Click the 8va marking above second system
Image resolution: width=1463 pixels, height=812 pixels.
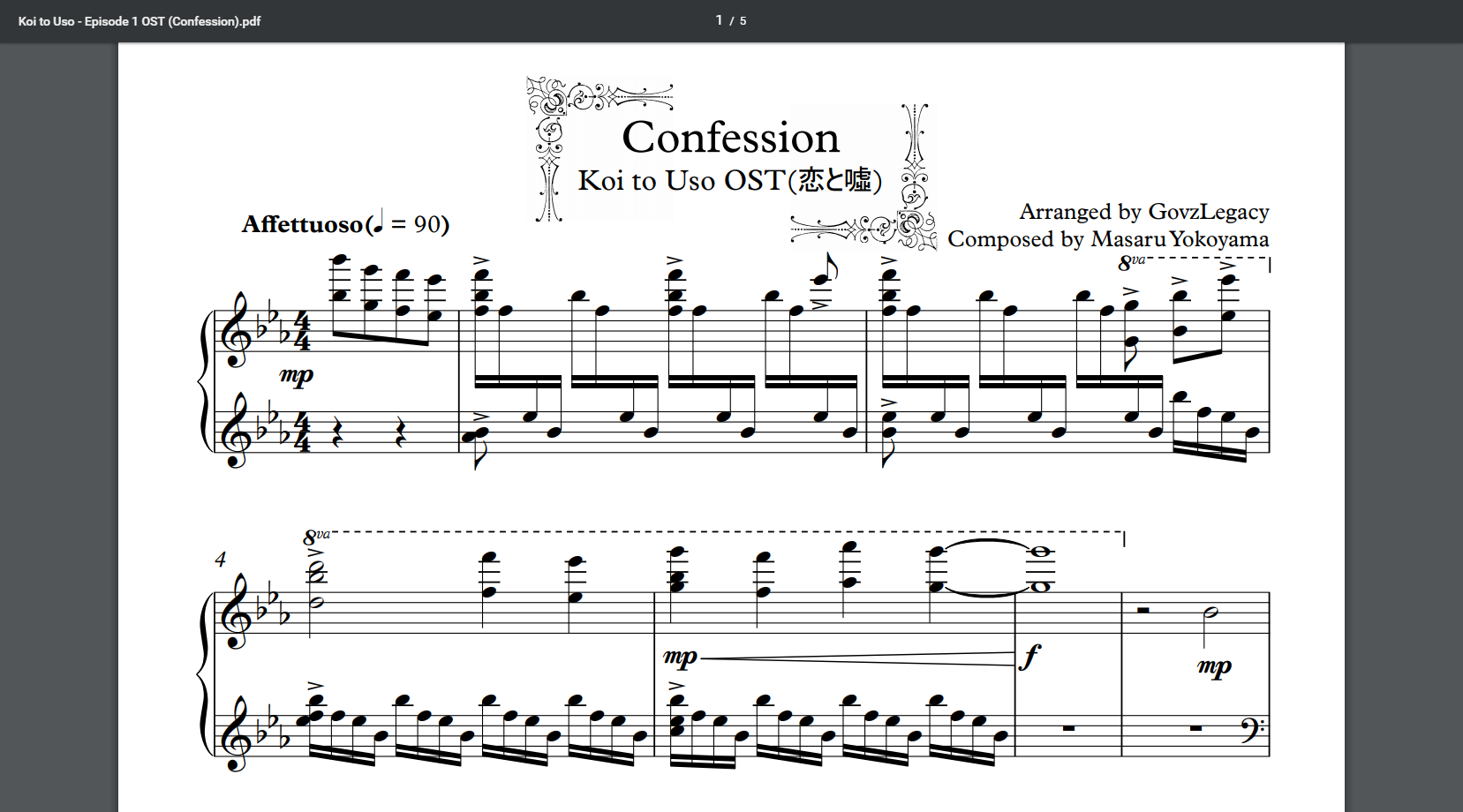(316, 537)
